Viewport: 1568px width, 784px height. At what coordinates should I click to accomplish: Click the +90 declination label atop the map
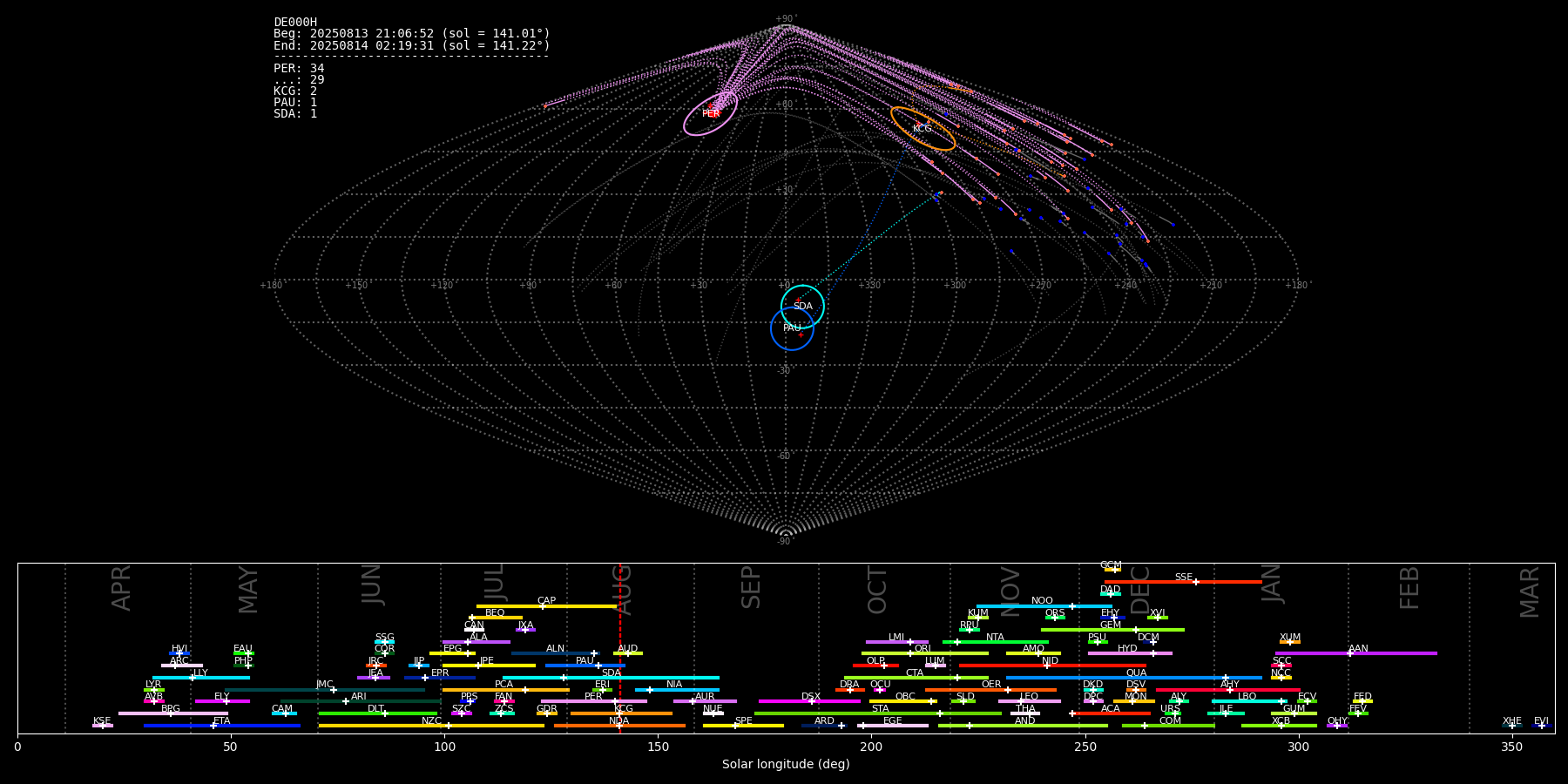(x=785, y=19)
